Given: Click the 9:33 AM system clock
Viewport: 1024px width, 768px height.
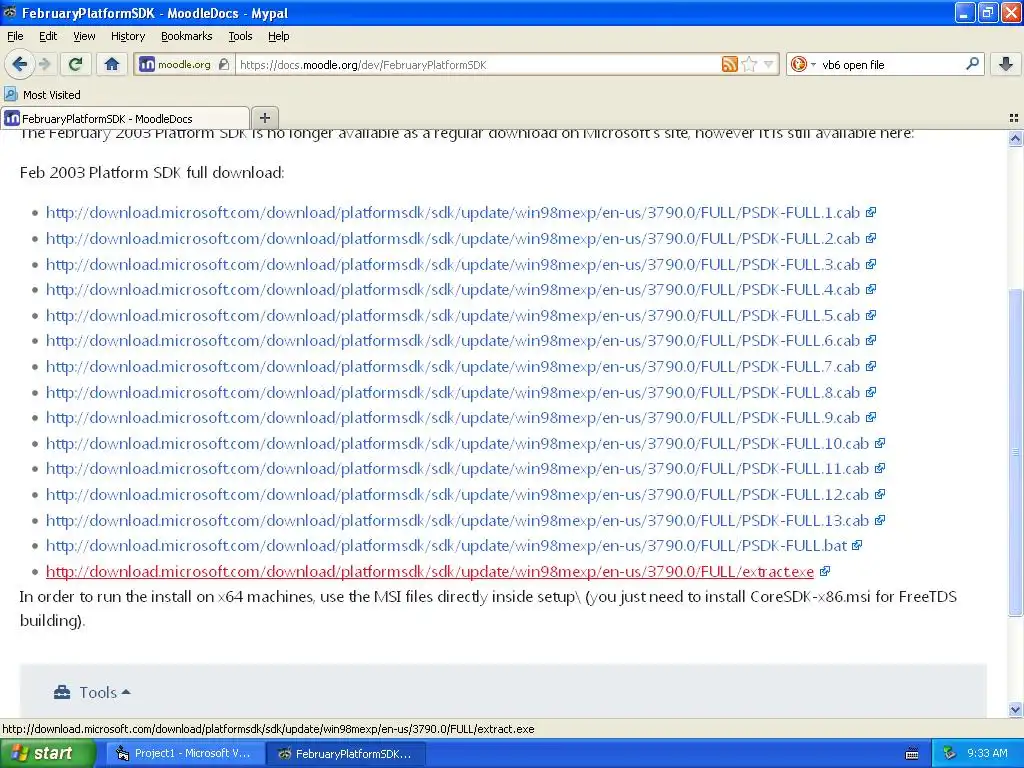Looking at the screenshot, I should tap(987, 754).
